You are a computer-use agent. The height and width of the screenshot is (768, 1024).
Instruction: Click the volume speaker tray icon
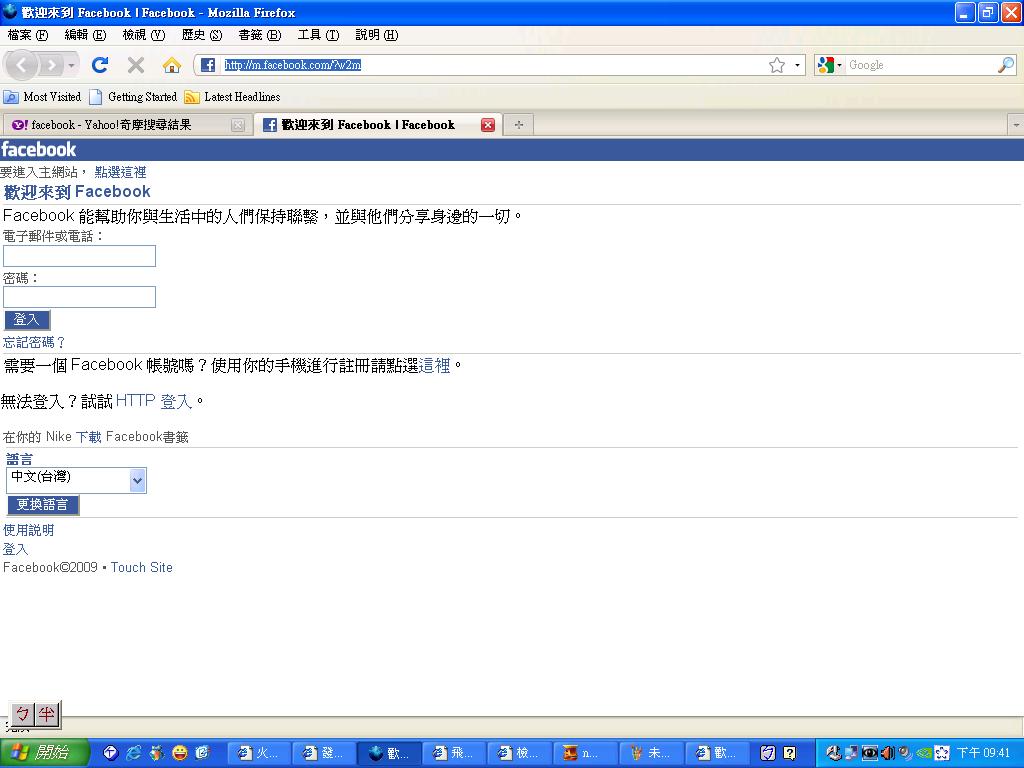[x=887, y=753]
